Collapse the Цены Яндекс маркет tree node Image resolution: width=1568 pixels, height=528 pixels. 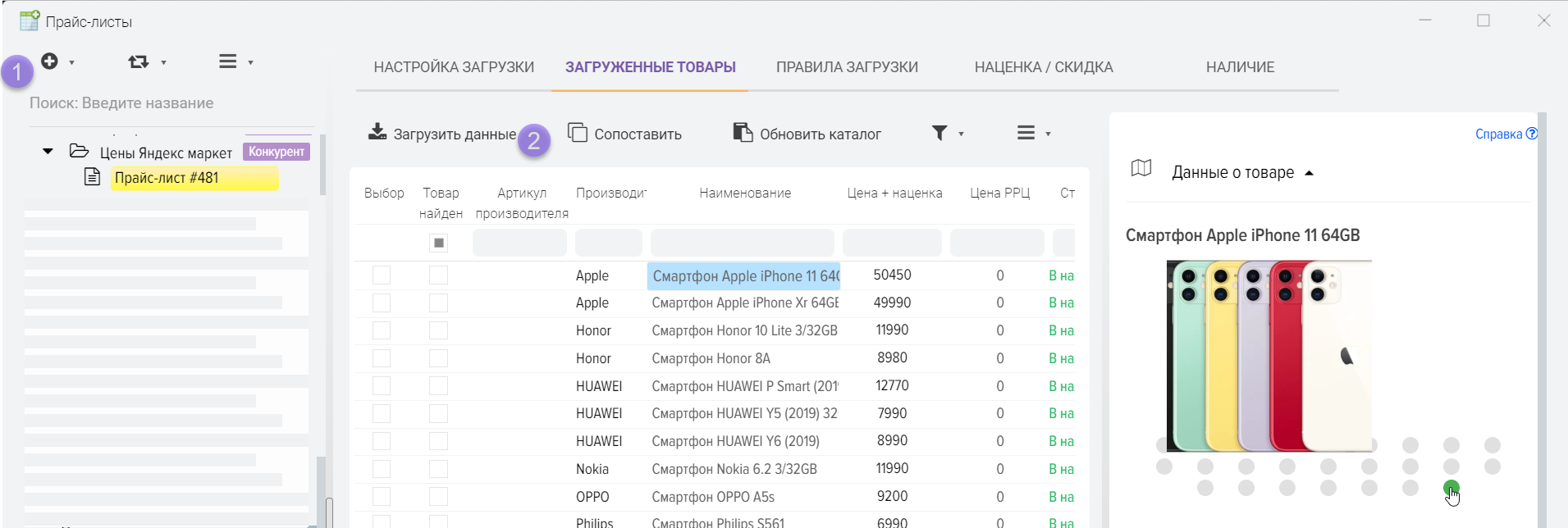tap(48, 152)
